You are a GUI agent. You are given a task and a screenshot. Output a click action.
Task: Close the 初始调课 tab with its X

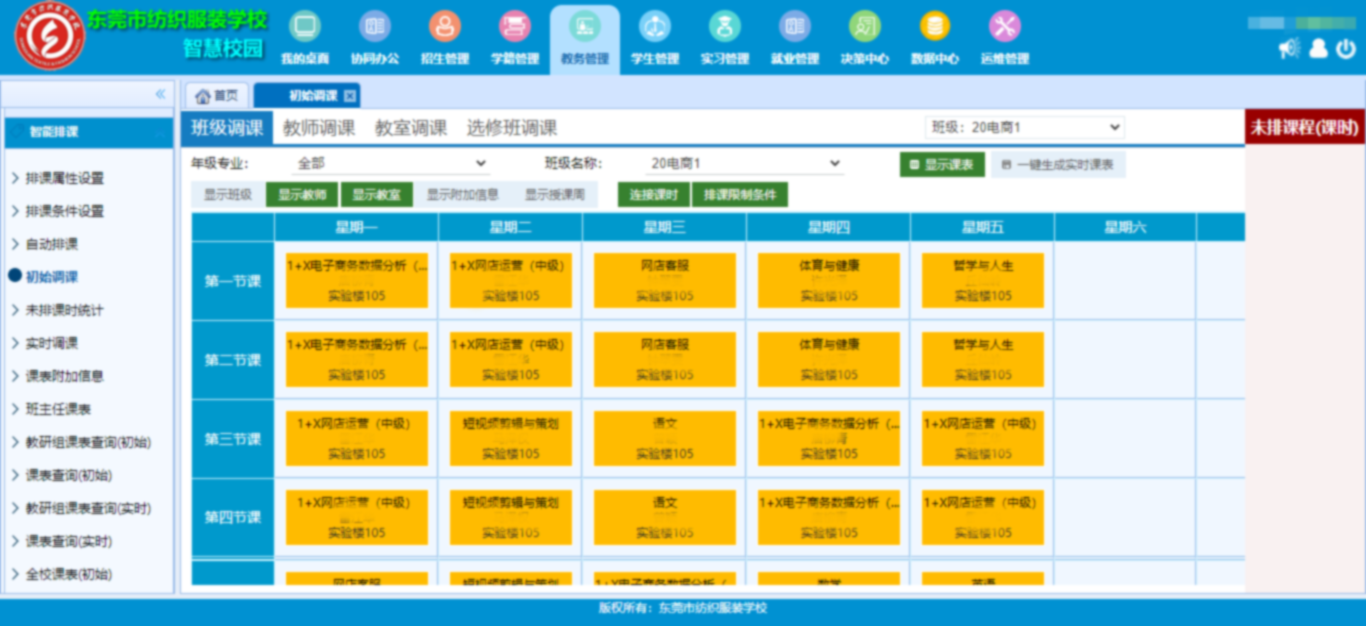(x=349, y=96)
